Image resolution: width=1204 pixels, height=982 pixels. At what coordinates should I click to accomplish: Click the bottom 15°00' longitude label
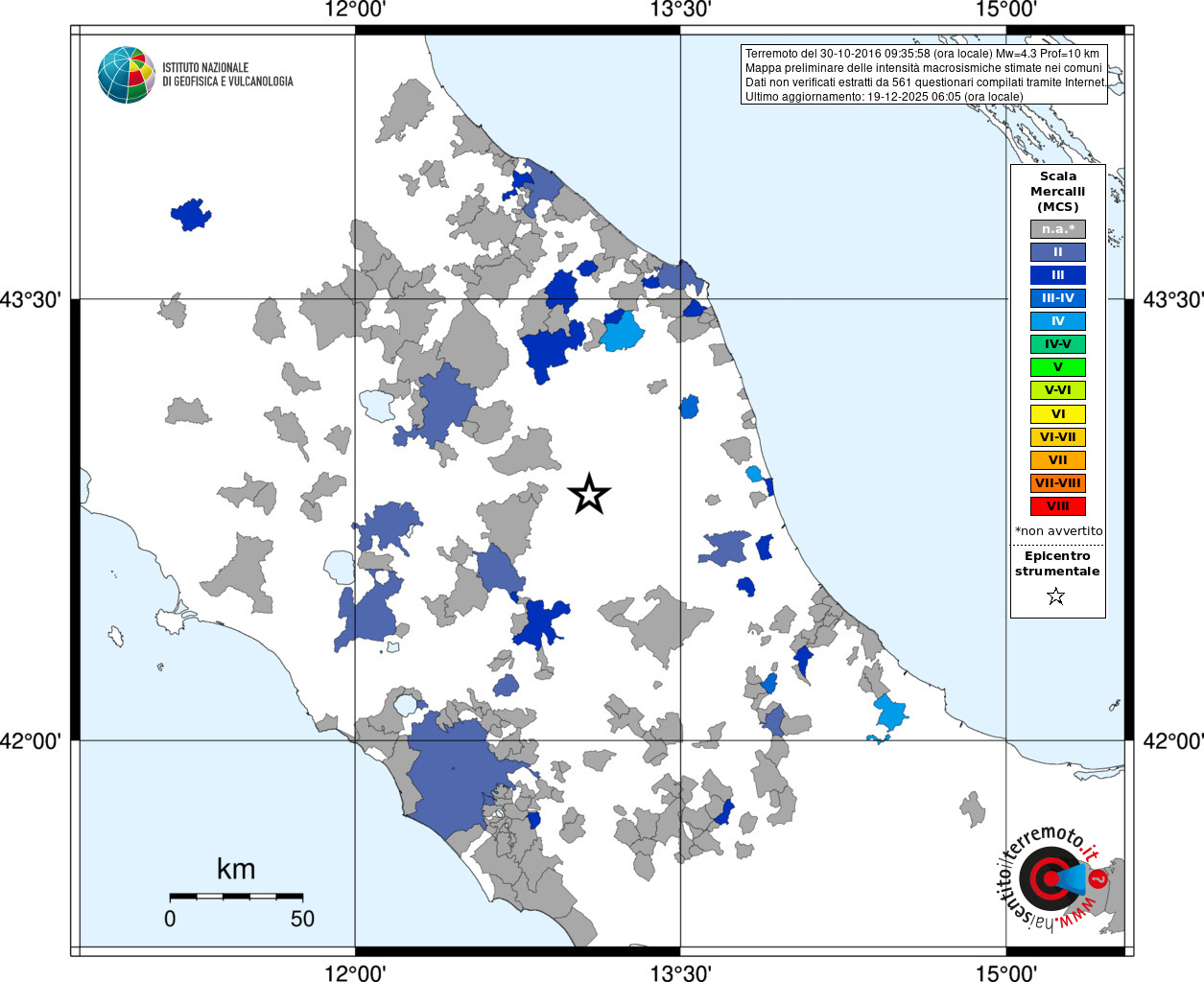tap(1006, 972)
